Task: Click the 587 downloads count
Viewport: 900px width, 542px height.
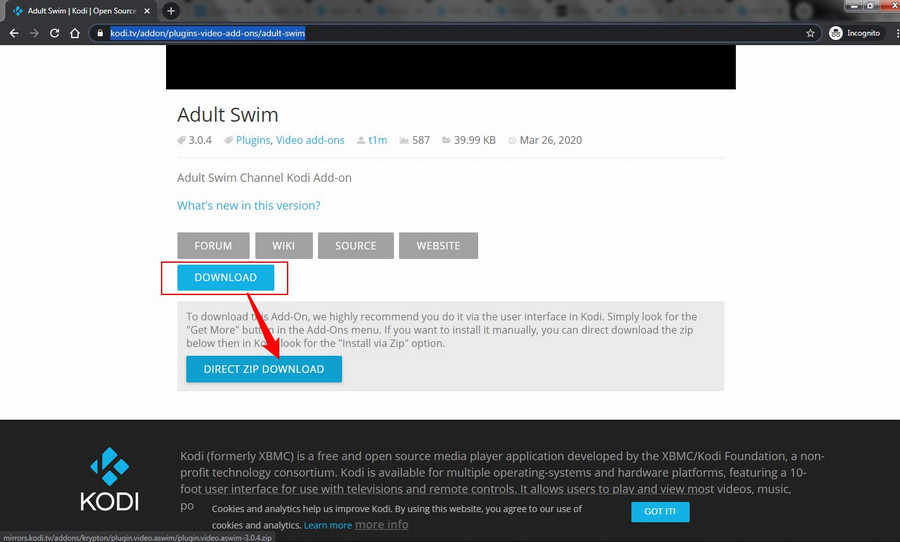Action: click(x=421, y=140)
